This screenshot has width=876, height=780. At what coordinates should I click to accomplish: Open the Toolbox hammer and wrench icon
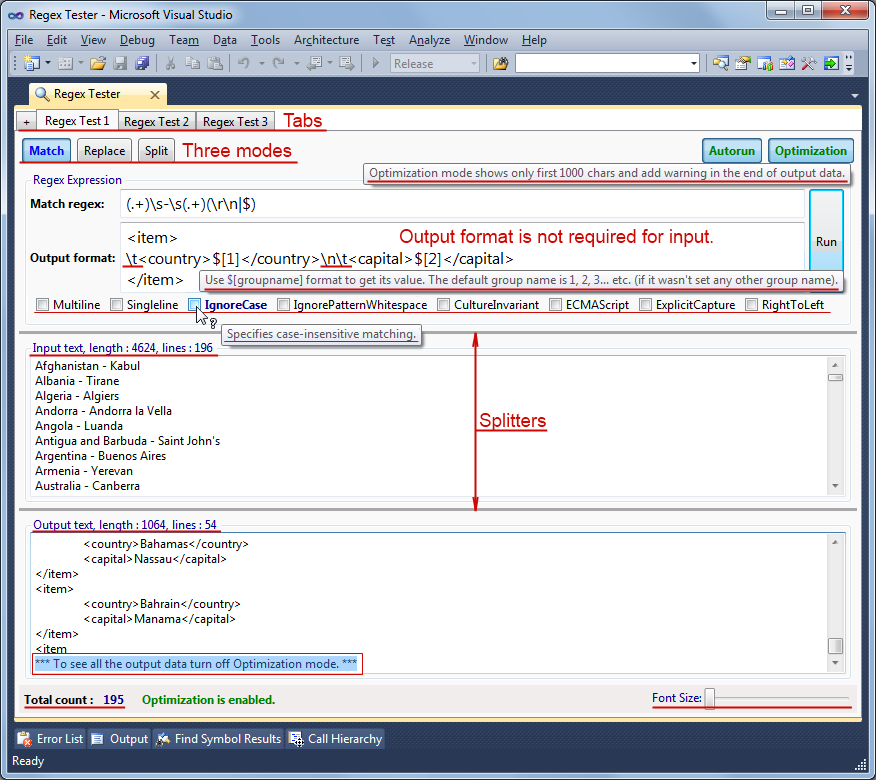coord(809,63)
